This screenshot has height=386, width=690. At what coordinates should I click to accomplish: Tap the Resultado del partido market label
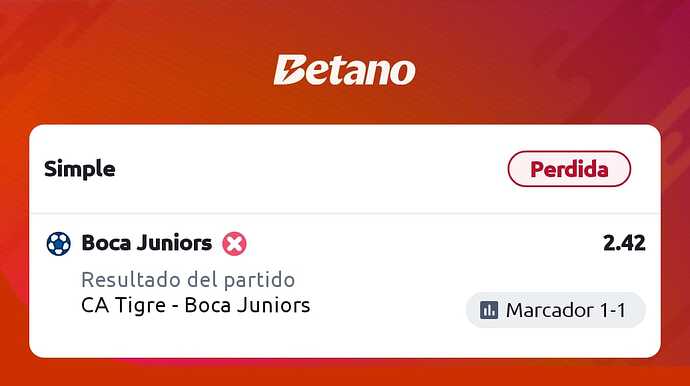coord(188,279)
